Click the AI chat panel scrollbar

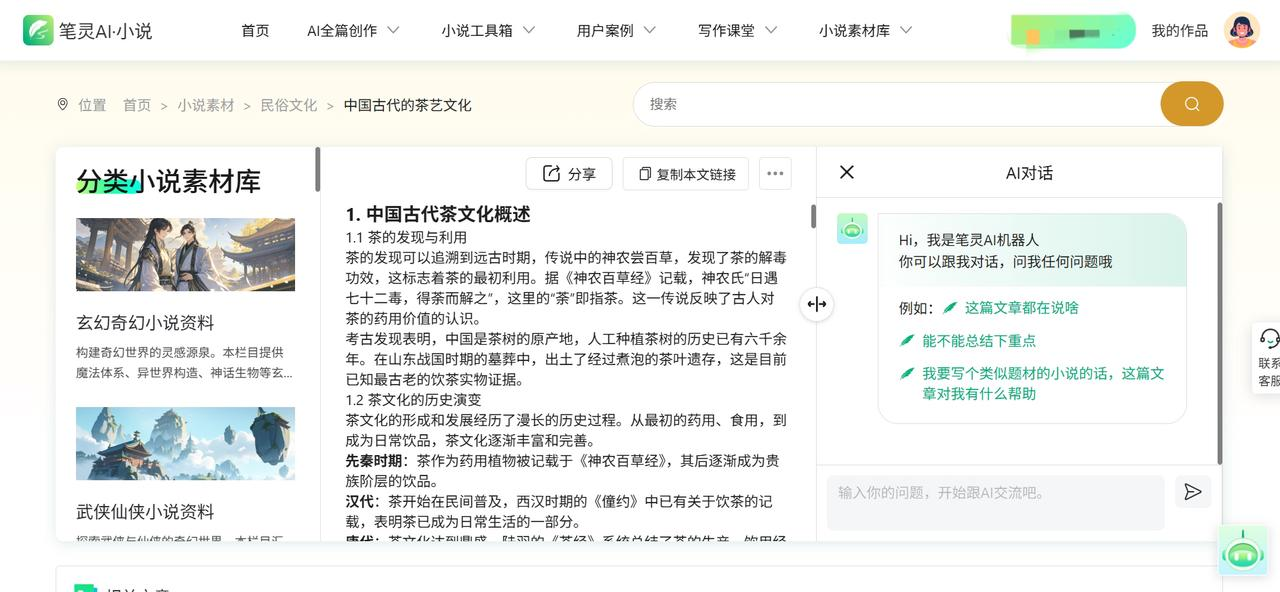(1219, 333)
